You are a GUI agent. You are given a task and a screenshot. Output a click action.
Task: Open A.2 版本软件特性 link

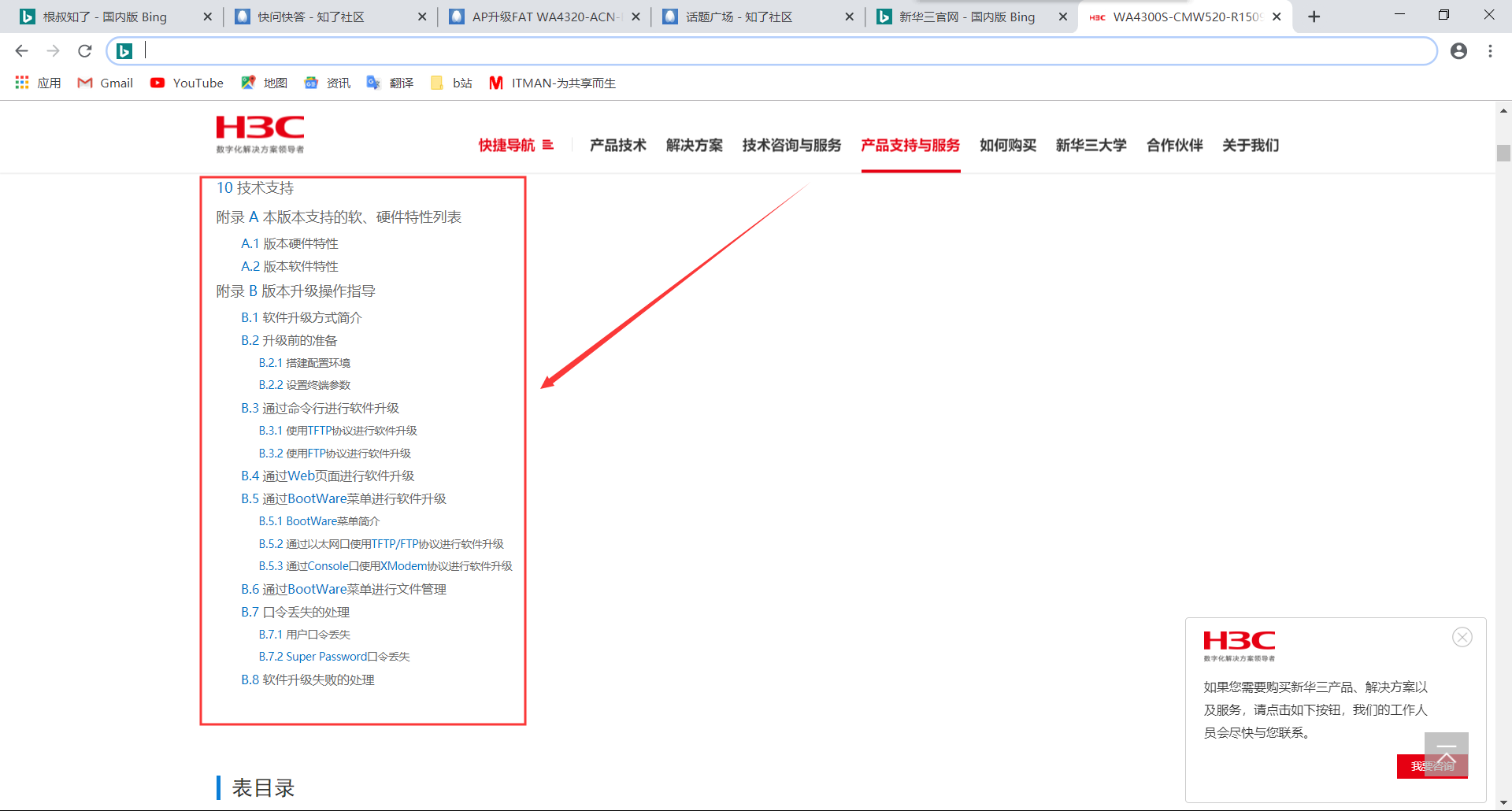tap(290, 267)
